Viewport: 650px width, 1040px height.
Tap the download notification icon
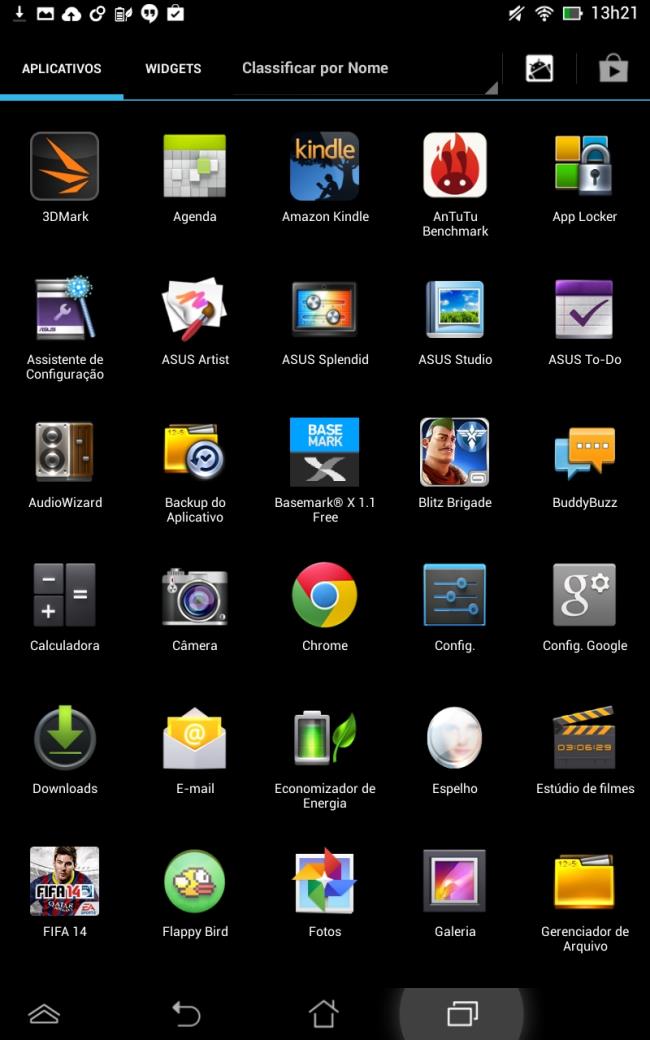(19, 13)
